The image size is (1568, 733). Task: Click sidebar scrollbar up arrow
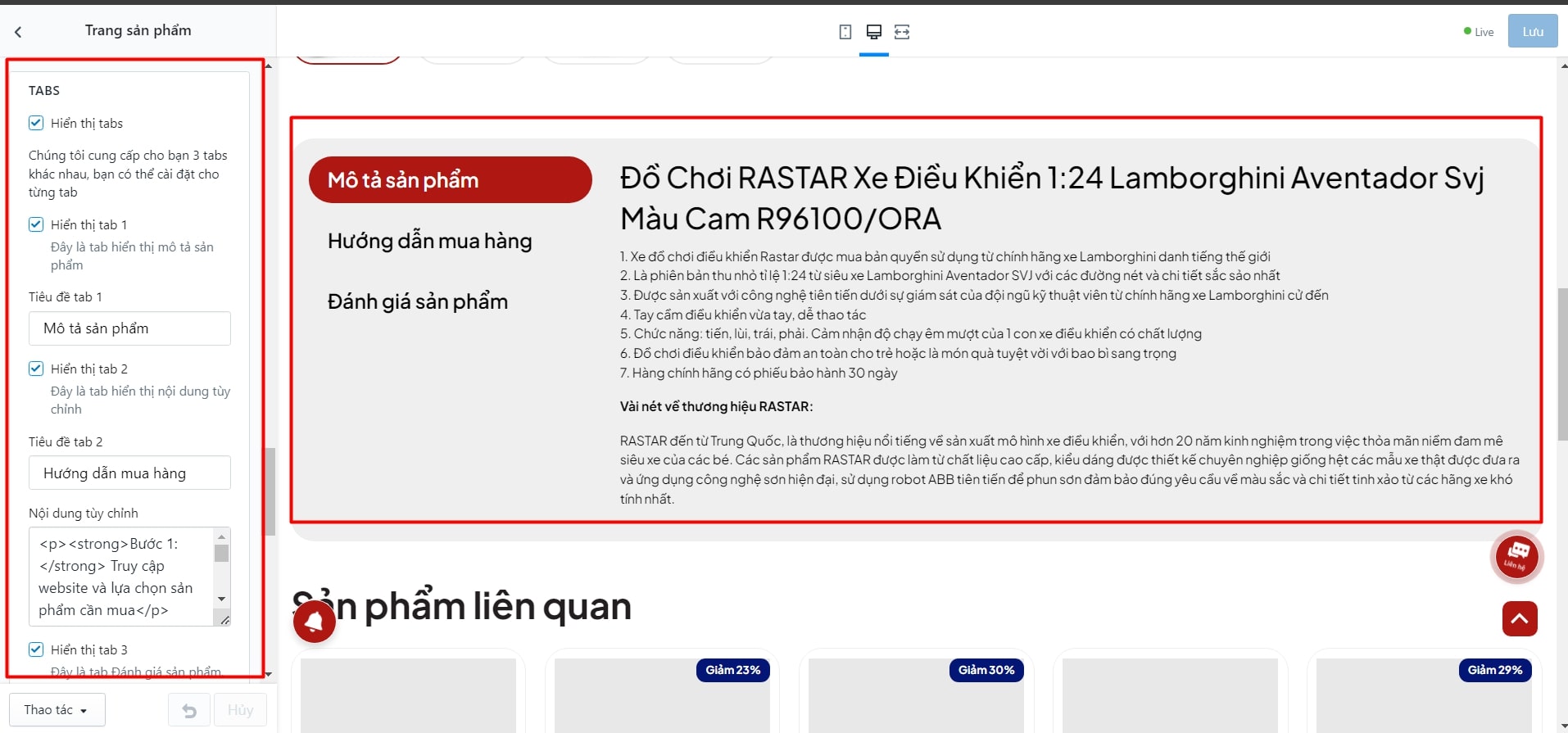pos(269,65)
